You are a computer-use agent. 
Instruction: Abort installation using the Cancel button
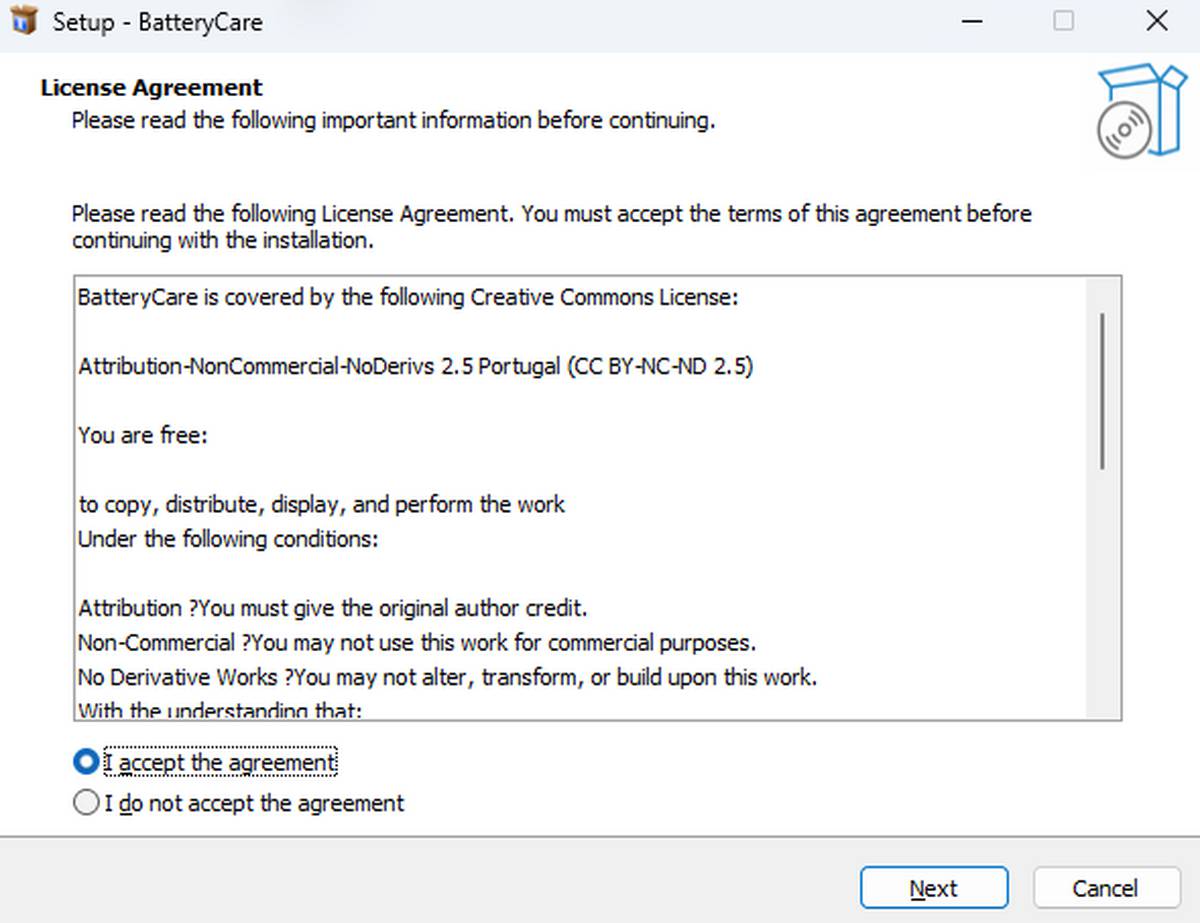pyautogui.click(x=1105, y=888)
